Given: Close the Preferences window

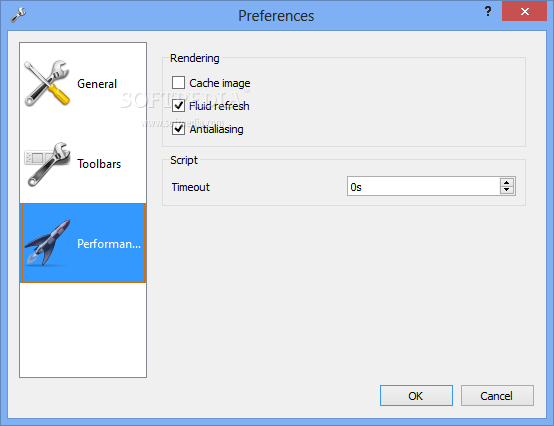Looking at the screenshot, I should 524,11.
